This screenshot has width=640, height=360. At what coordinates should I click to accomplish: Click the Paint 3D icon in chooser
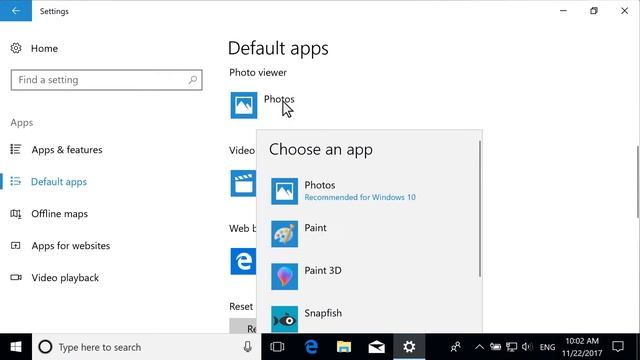[284, 276]
